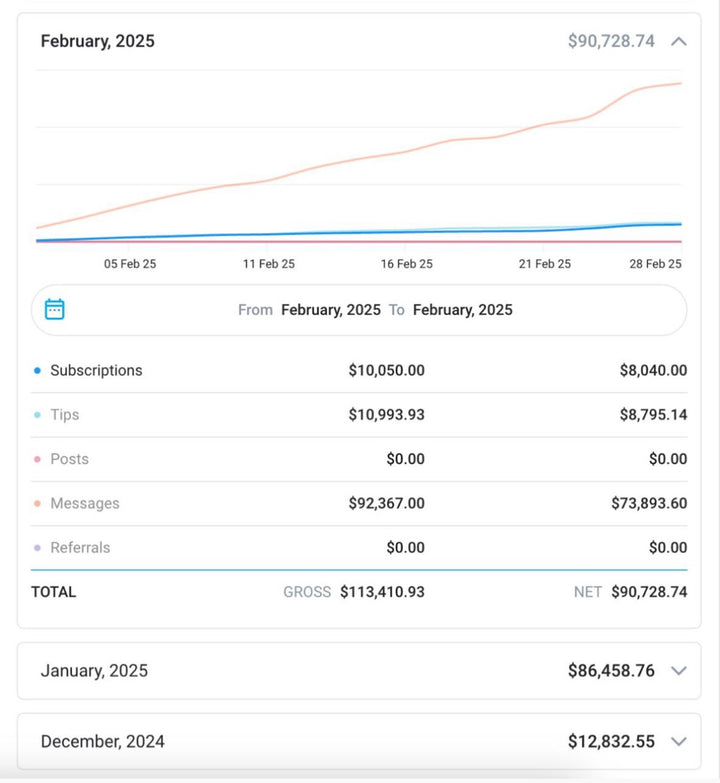720x783 pixels.
Task: Collapse the February, 2025 earnings section
Action: [x=679, y=41]
